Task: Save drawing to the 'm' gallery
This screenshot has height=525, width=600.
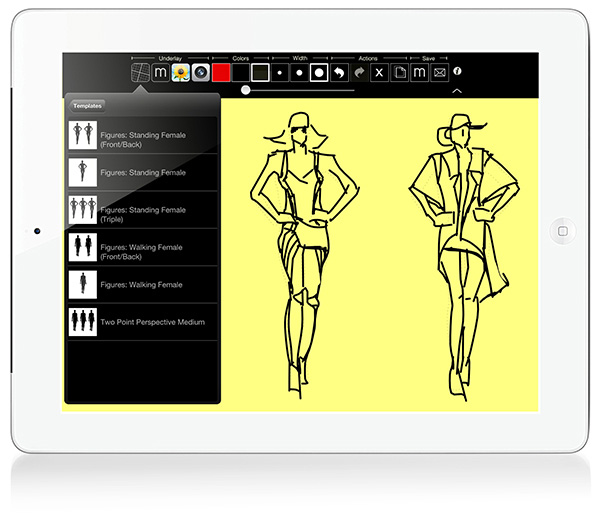Action: [x=419, y=73]
